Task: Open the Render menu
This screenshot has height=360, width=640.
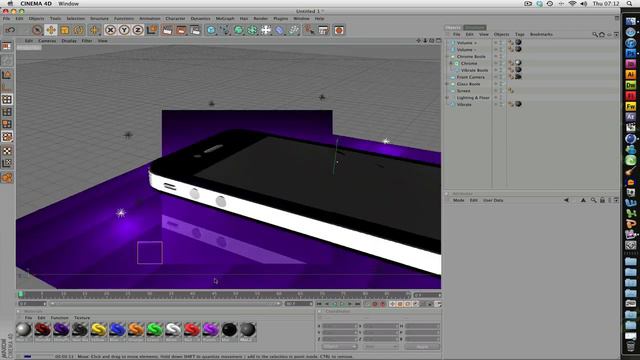Action: click(260, 18)
